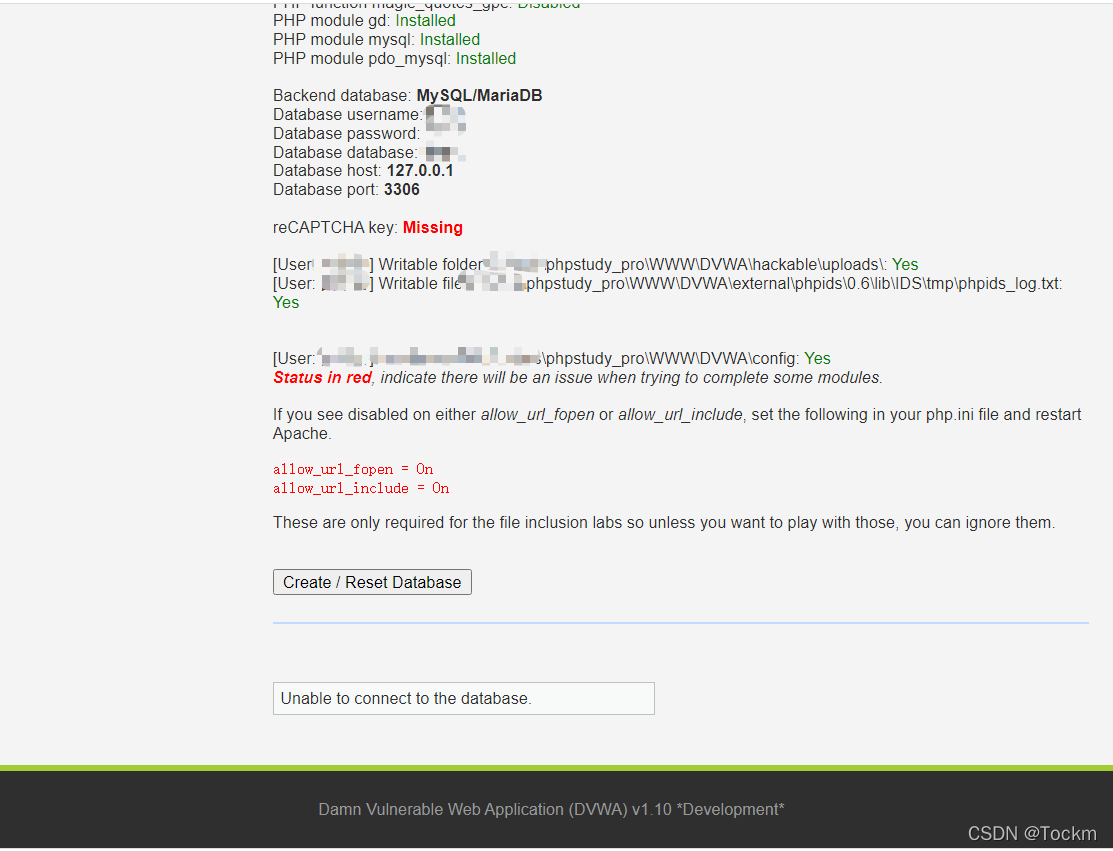The image size is (1113, 851).
Task: Click the database host value 127.0.0.1
Action: tap(420, 170)
